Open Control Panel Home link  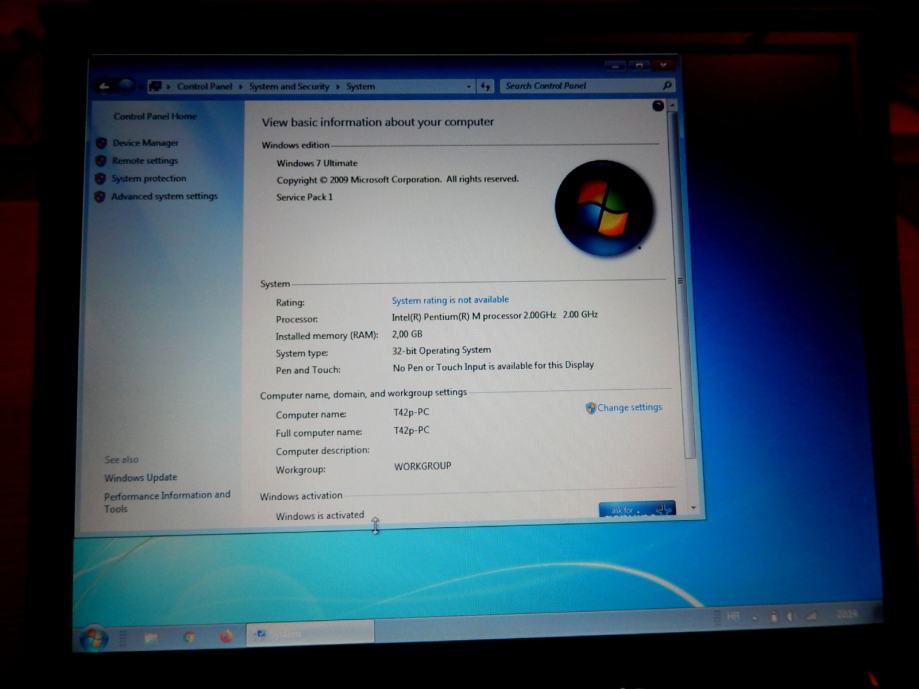[155, 116]
